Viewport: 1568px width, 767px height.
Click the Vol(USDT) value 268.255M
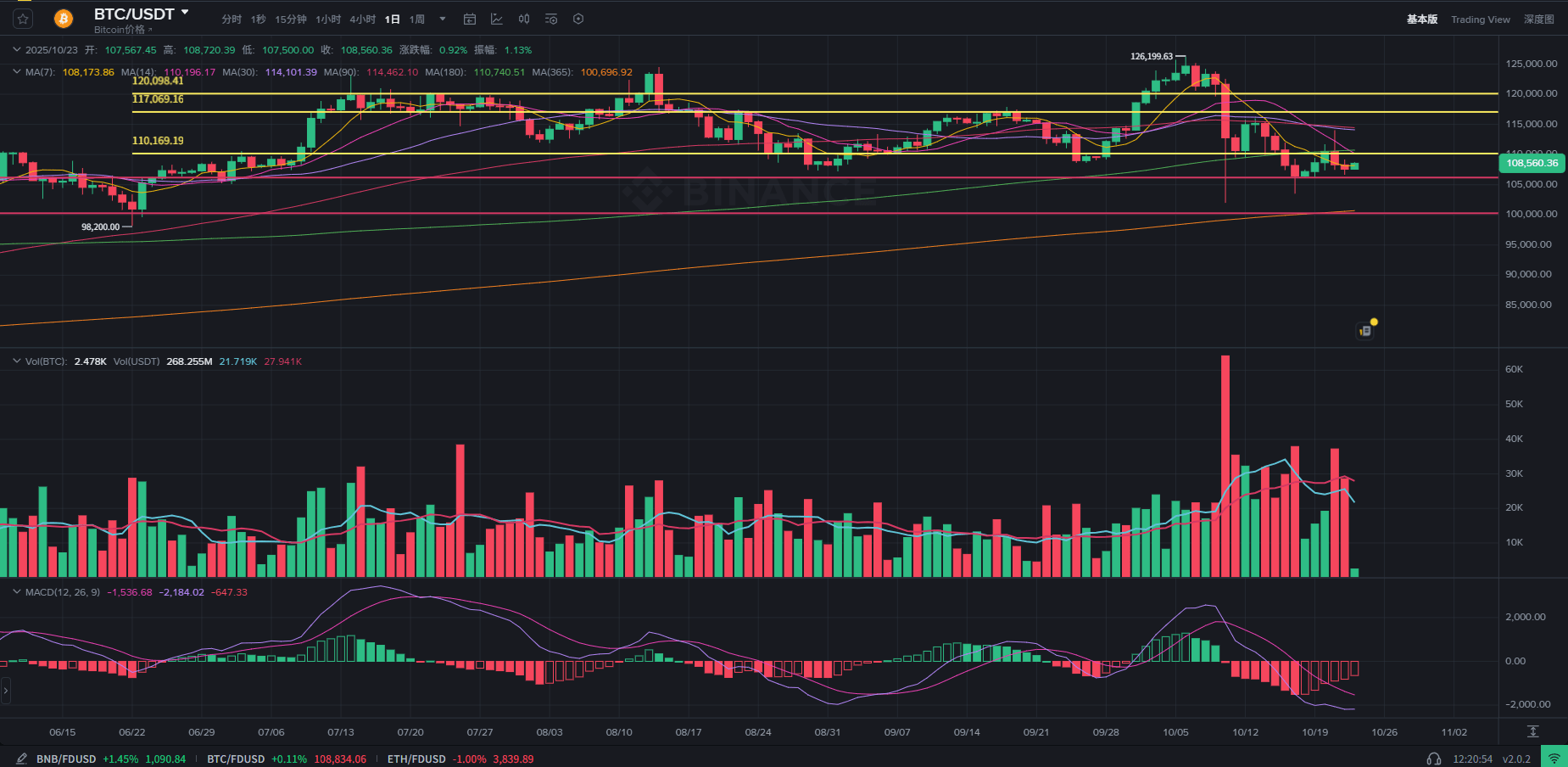coord(189,361)
